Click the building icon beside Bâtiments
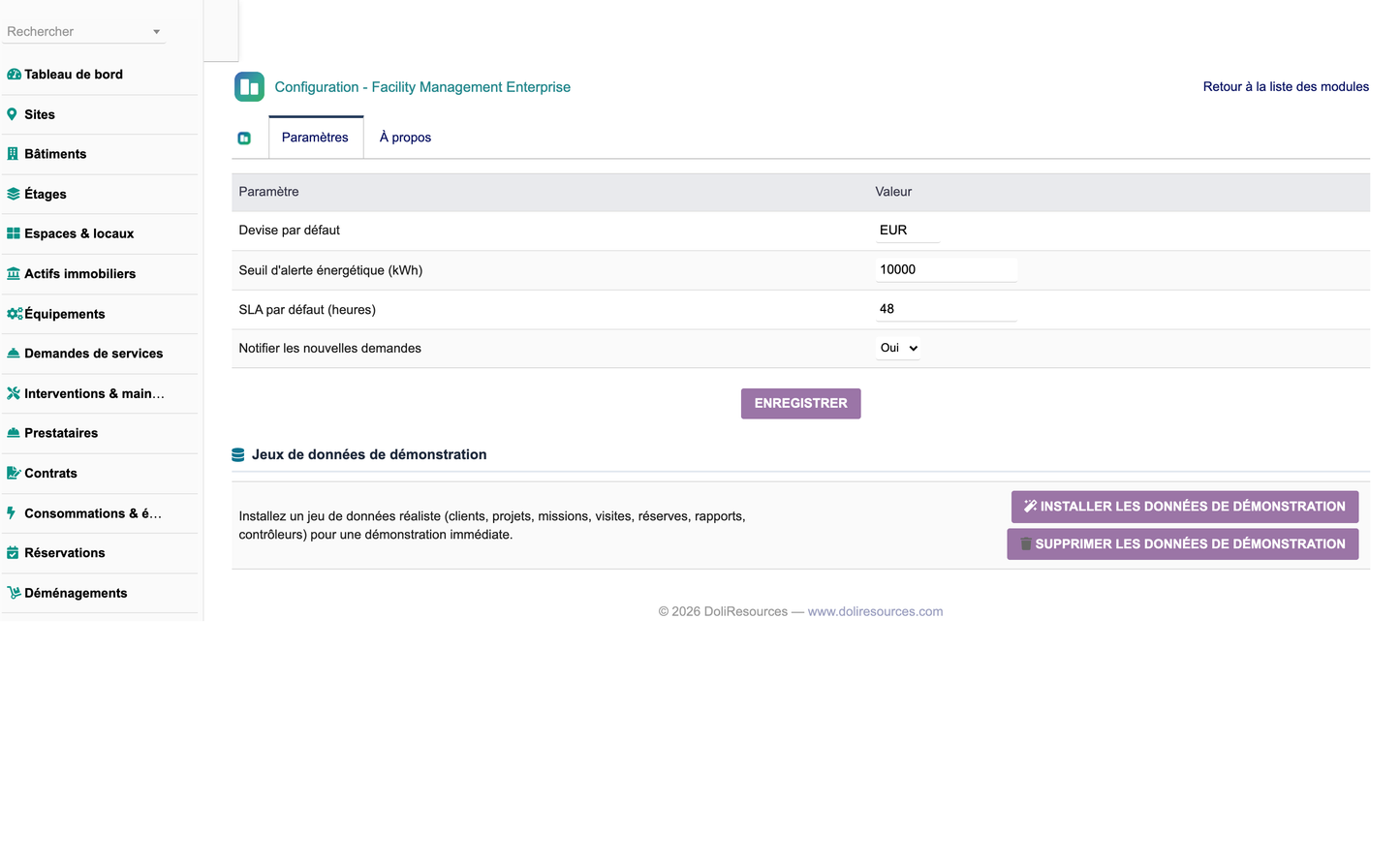Viewport: 1400px width, 866px height. tap(13, 154)
